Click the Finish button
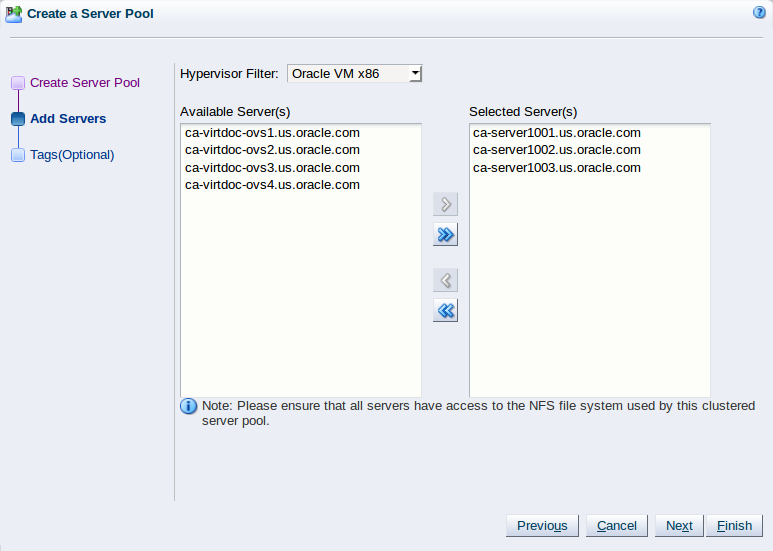Image resolution: width=773 pixels, height=551 pixels. 734,526
